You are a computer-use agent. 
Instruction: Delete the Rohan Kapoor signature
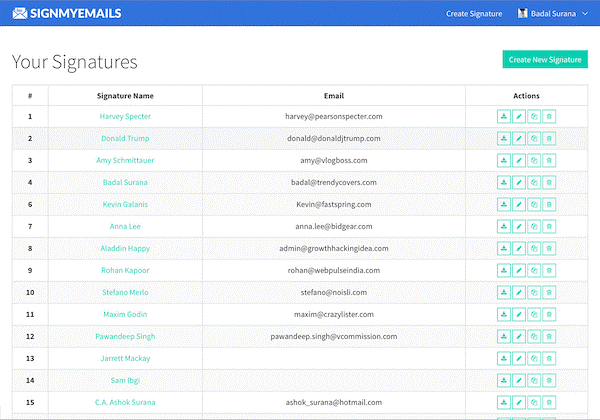click(x=549, y=270)
